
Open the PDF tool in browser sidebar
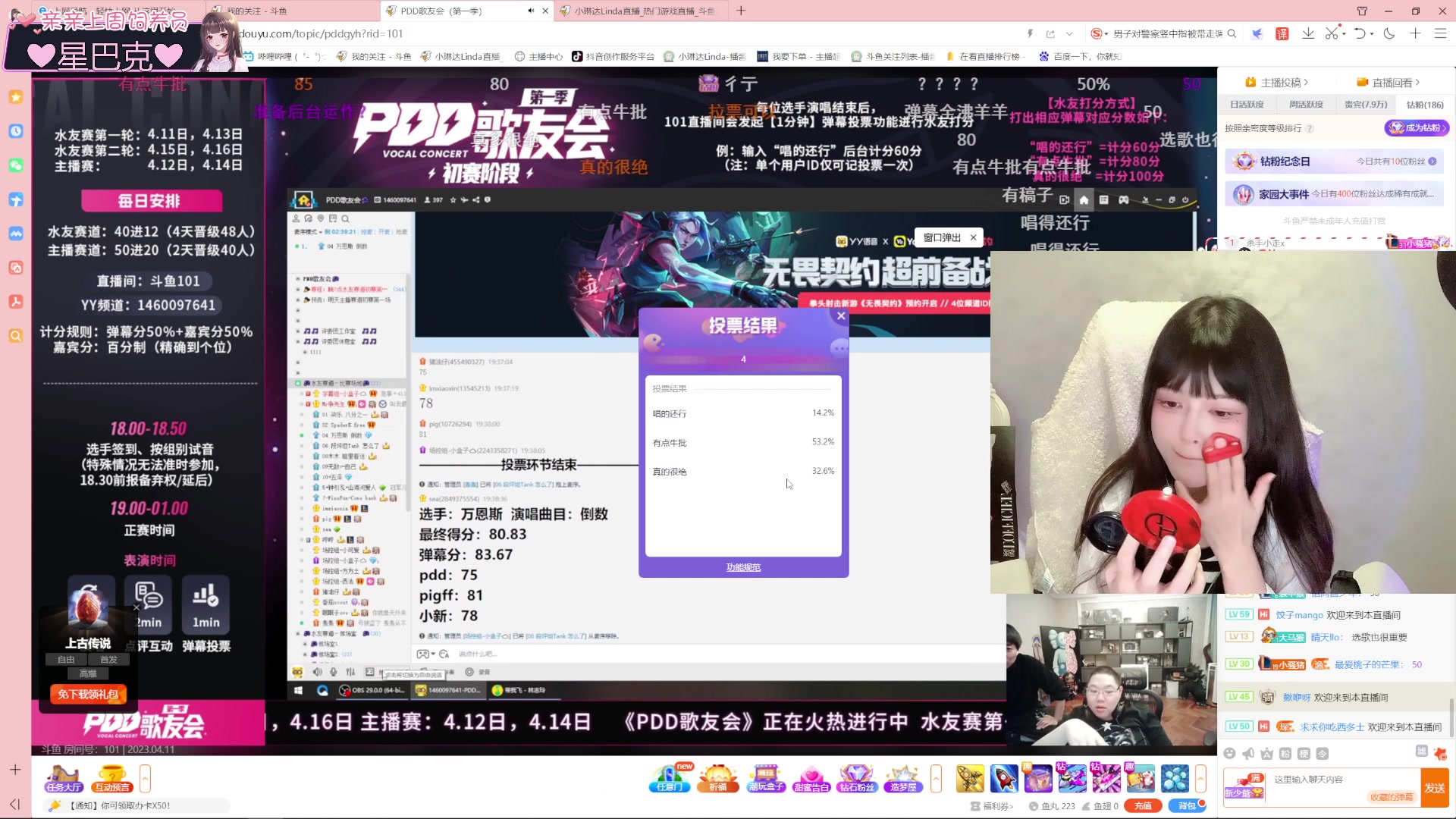pos(16,302)
